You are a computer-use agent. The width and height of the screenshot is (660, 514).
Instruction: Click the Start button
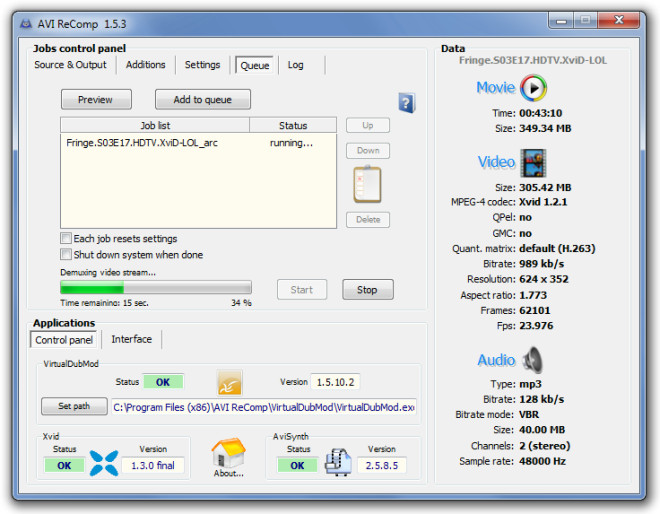click(x=302, y=290)
